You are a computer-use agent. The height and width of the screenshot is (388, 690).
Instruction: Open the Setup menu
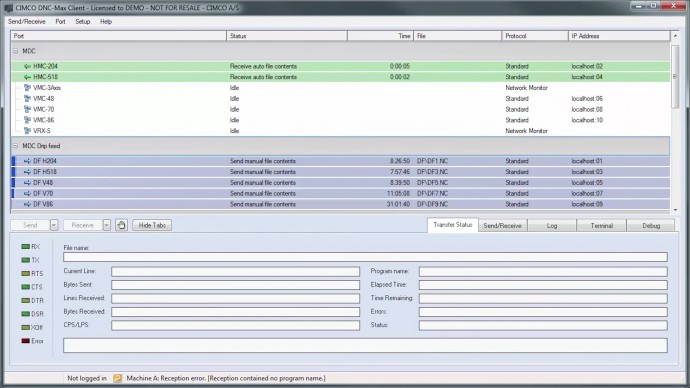[82, 22]
